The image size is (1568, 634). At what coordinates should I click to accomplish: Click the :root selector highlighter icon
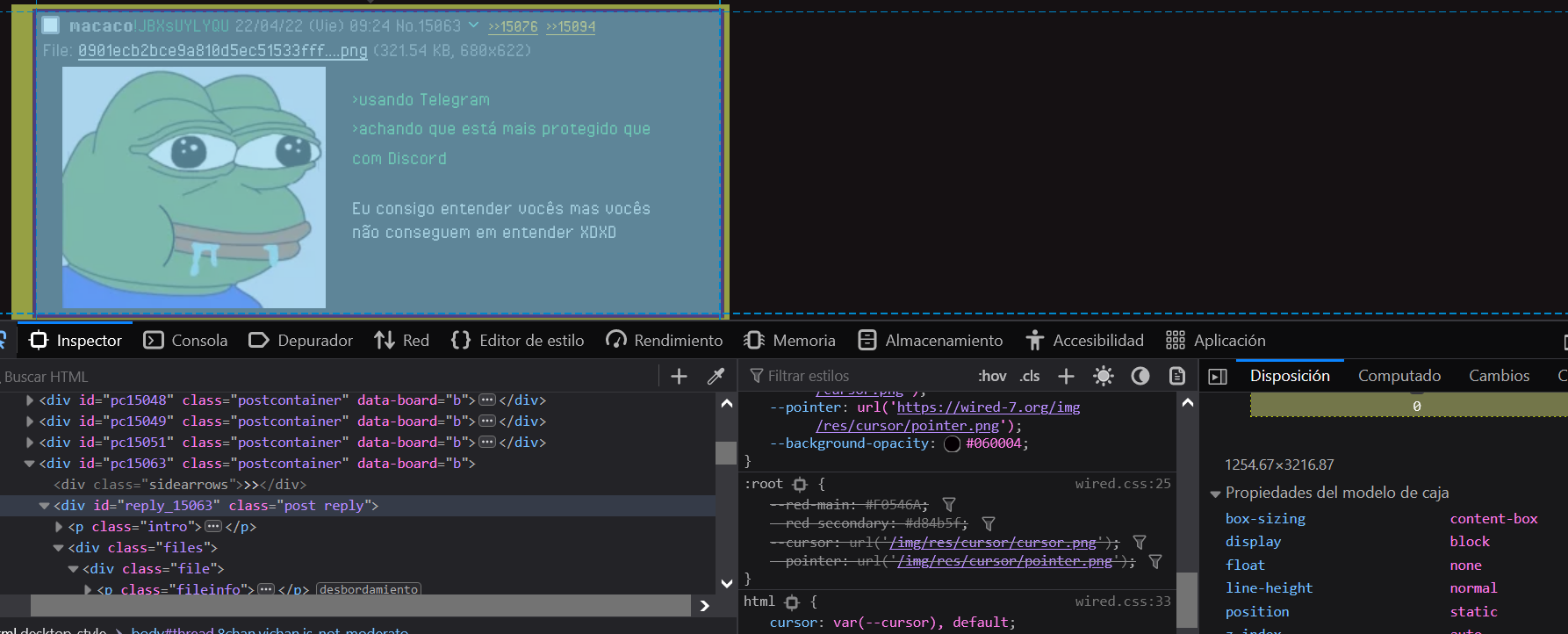[800, 484]
